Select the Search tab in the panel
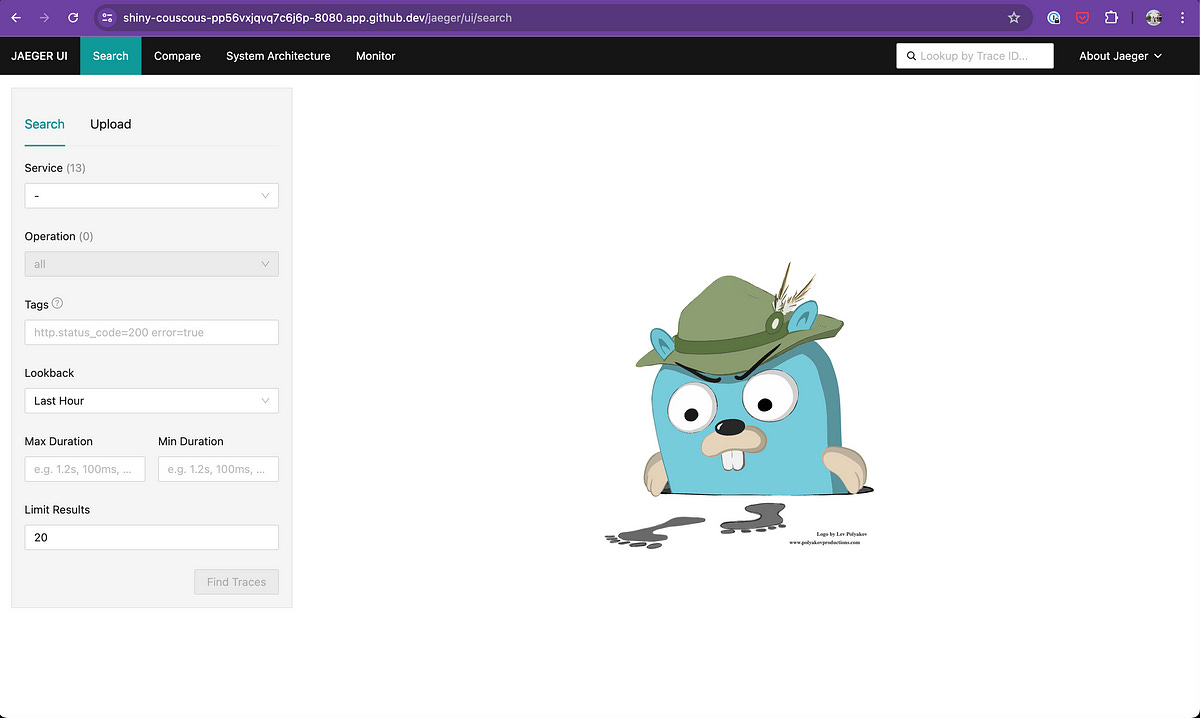This screenshot has width=1200, height=718. (x=44, y=124)
